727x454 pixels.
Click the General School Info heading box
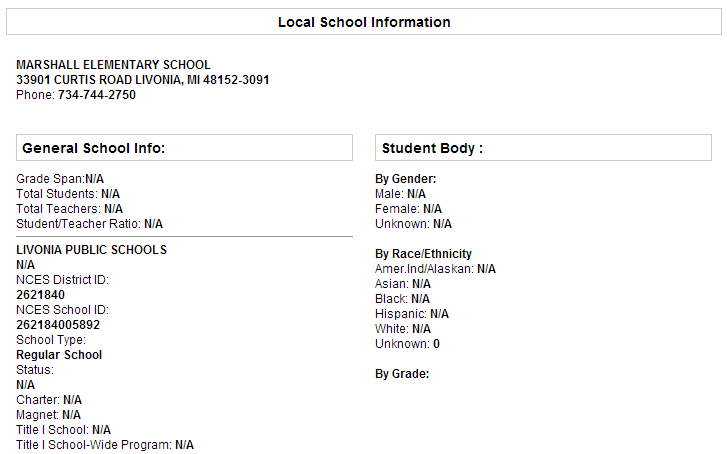185,148
